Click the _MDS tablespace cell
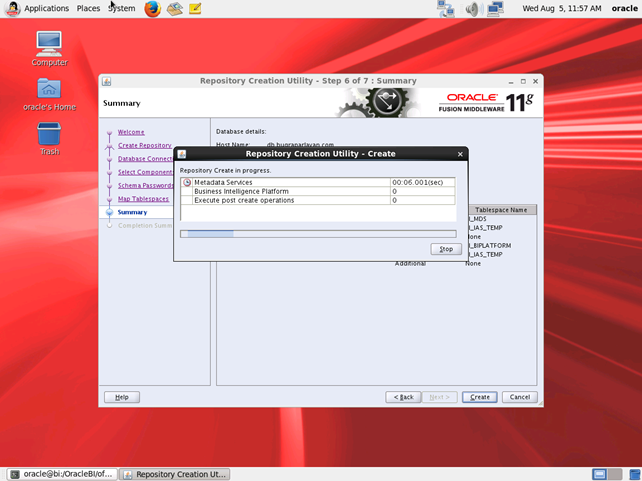This screenshot has height=481, width=642. 478,219
